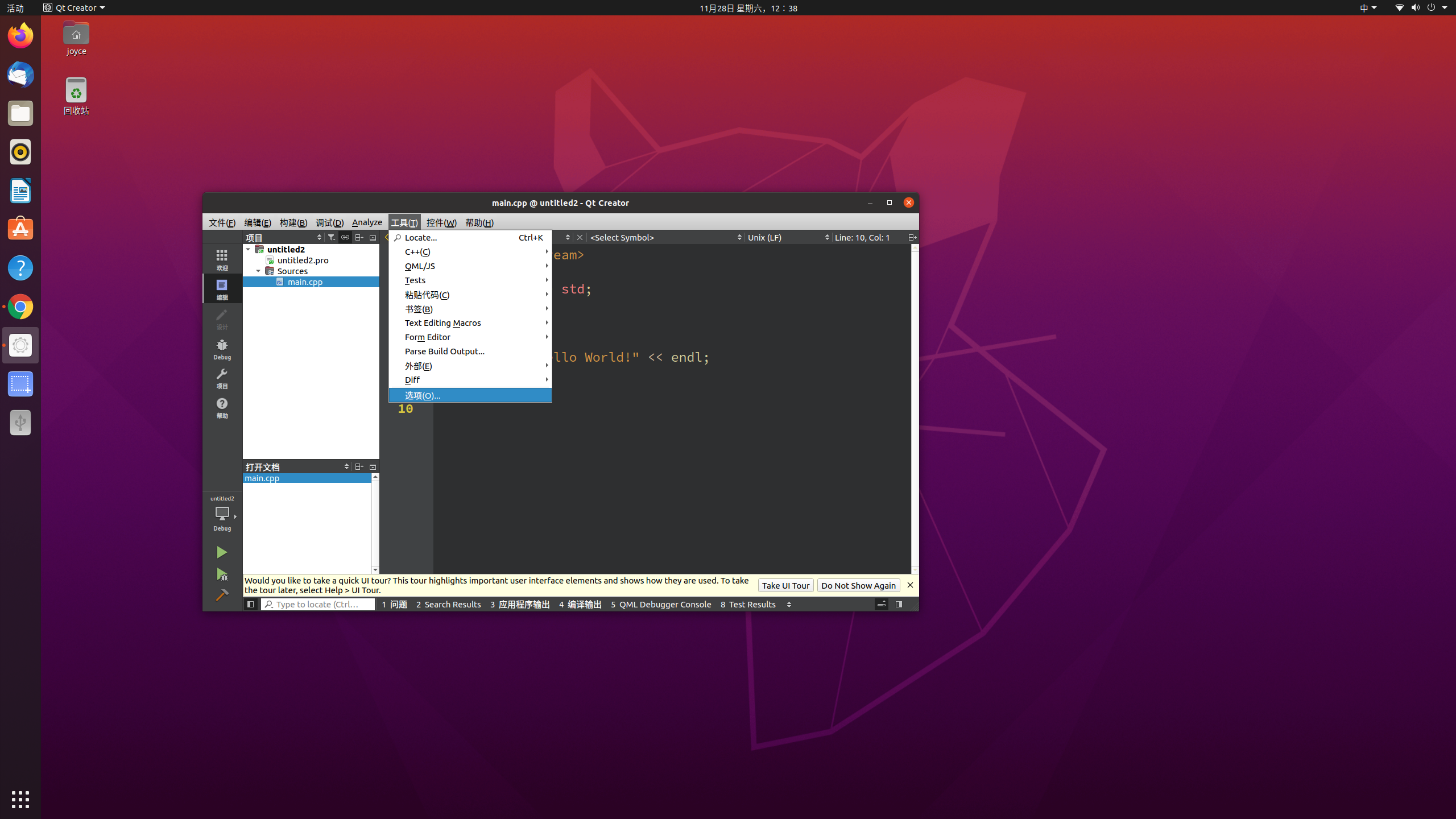
Task: Select main.cpp in open documents list
Action: (x=307, y=478)
